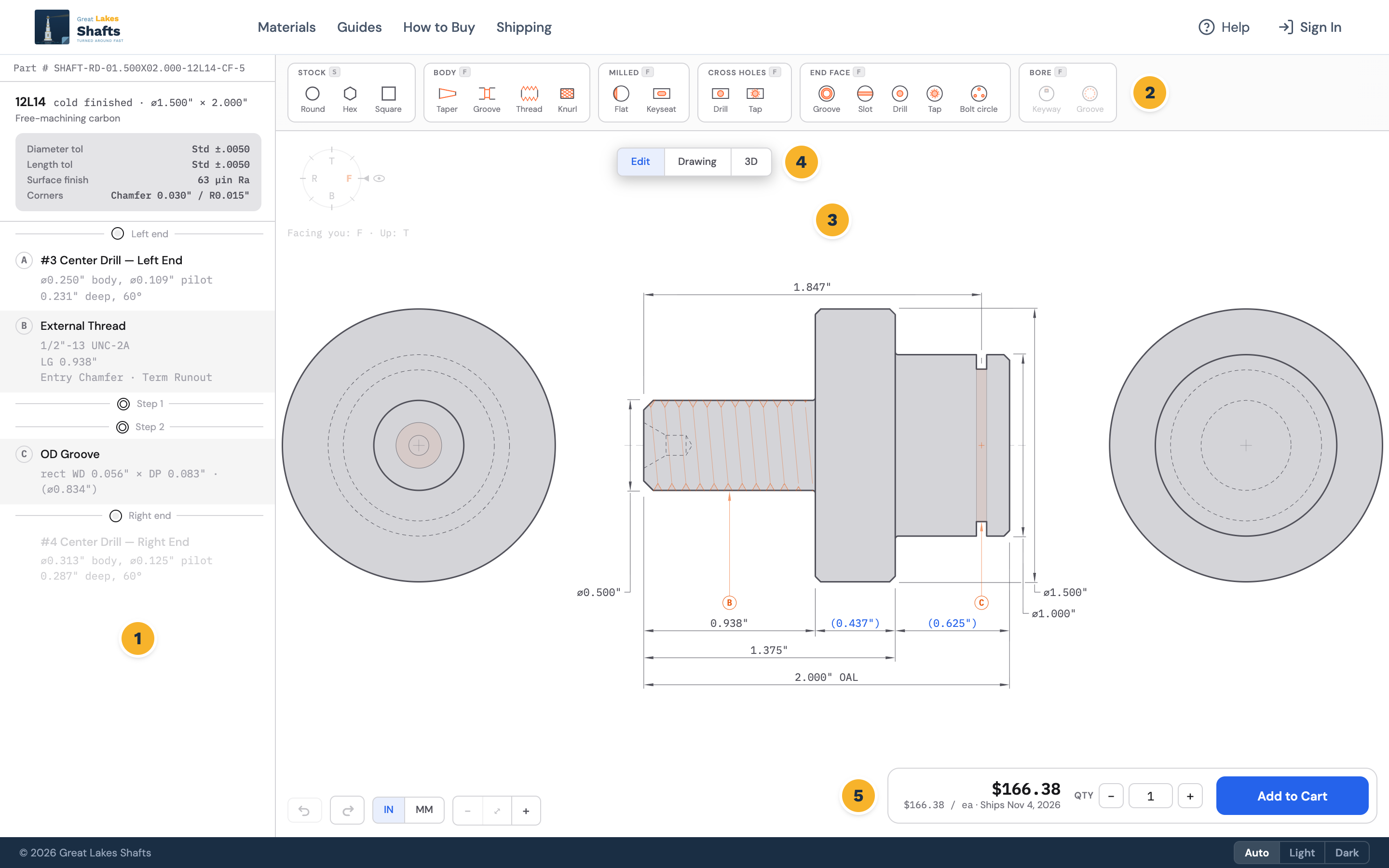
Task: Add an end face Slot
Action: click(x=865, y=99)
